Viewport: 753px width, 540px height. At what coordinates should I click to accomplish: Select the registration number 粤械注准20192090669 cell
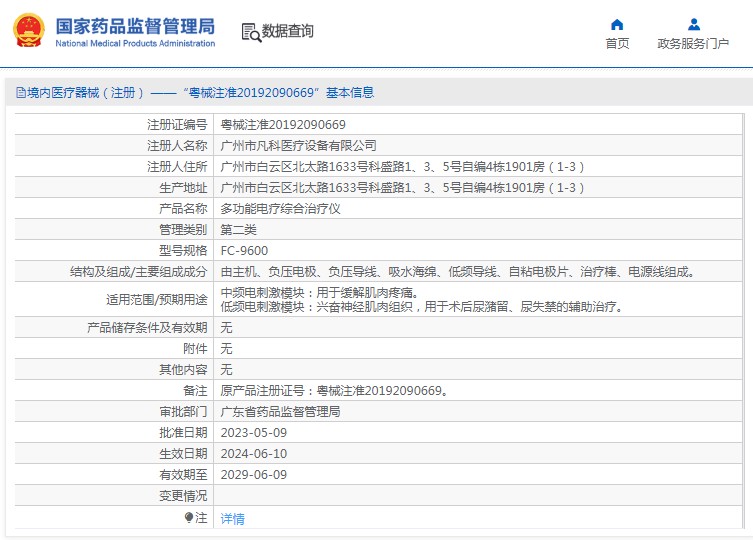[283, 125]
